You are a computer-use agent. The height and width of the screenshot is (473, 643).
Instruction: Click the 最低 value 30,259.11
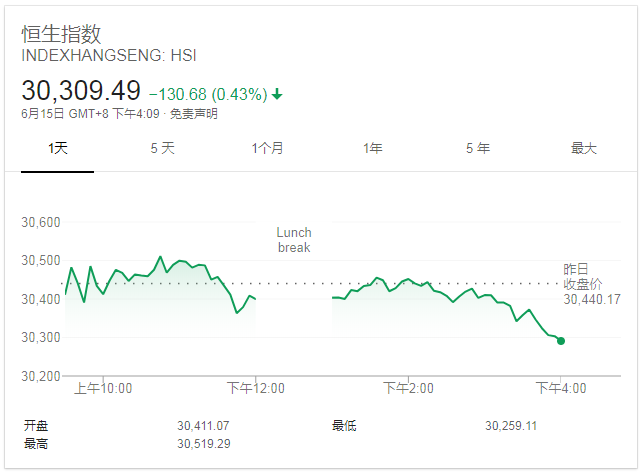click(x=511, y=426)
